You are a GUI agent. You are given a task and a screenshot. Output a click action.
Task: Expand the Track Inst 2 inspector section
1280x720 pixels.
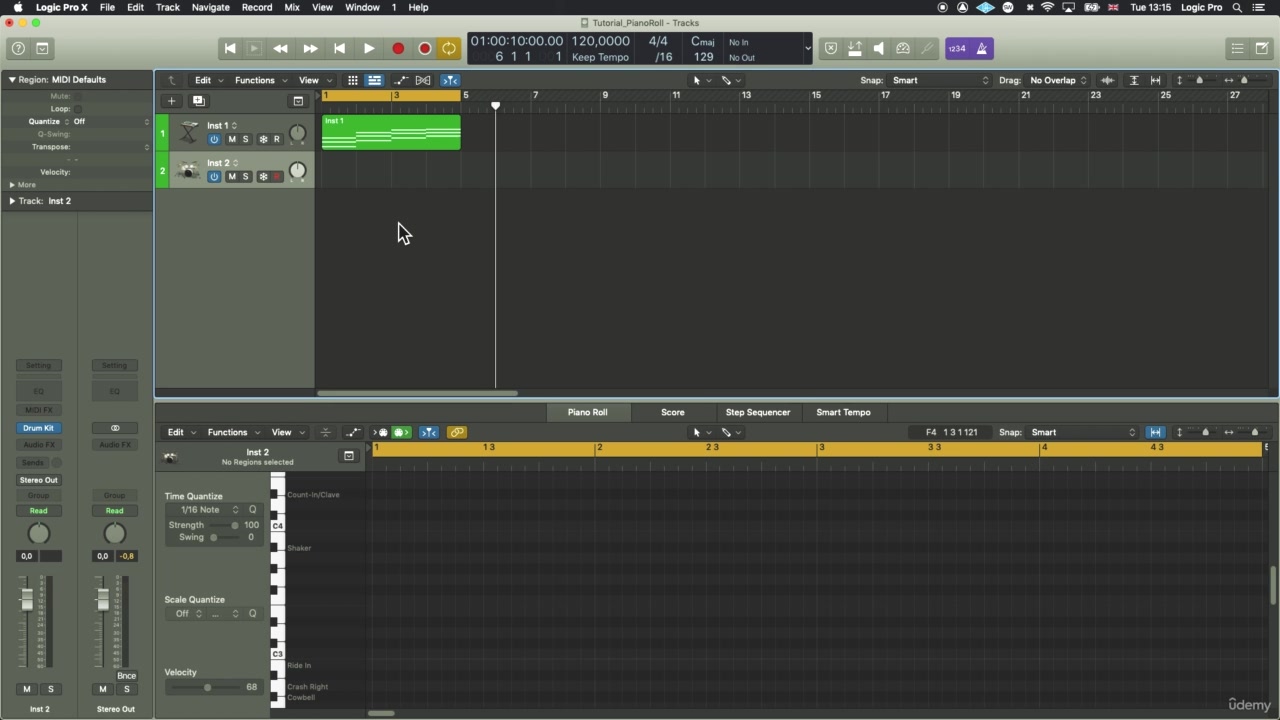coord(12,201)
